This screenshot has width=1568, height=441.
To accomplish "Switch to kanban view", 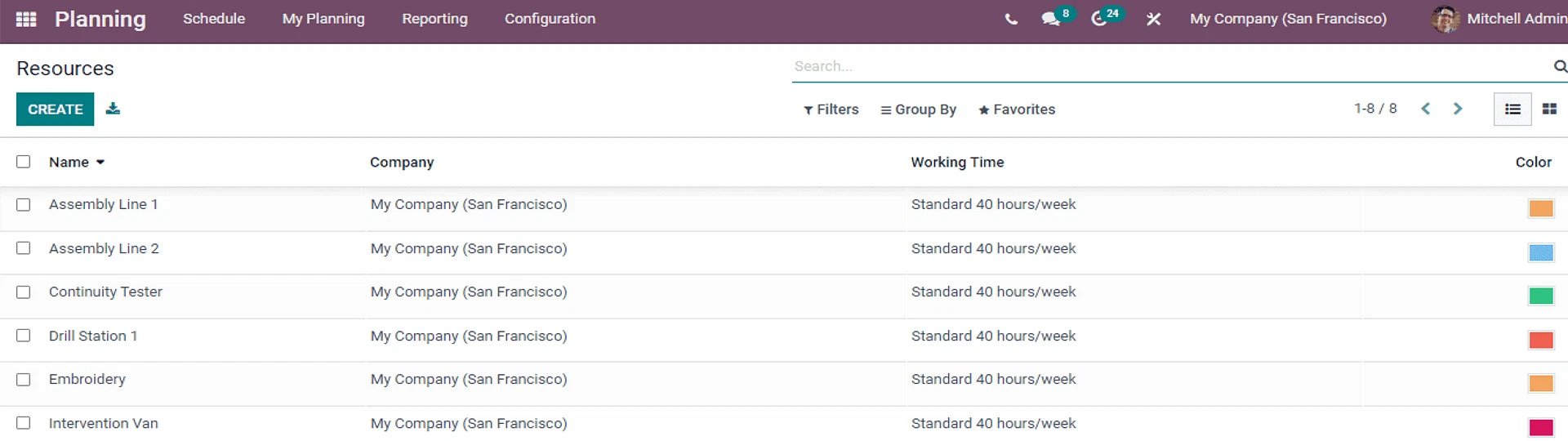I will point(1548,109).
